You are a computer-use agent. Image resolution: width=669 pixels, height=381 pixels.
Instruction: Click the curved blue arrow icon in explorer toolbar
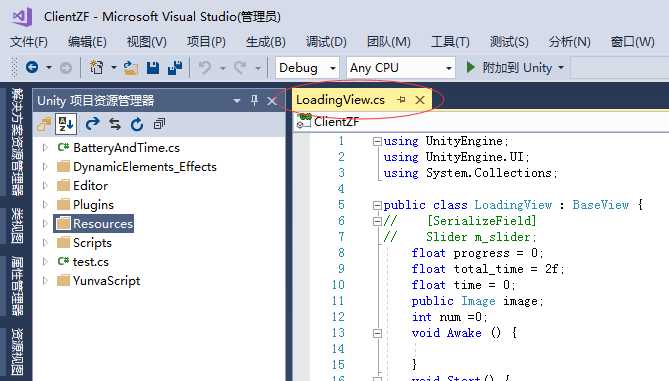(92, 124)
